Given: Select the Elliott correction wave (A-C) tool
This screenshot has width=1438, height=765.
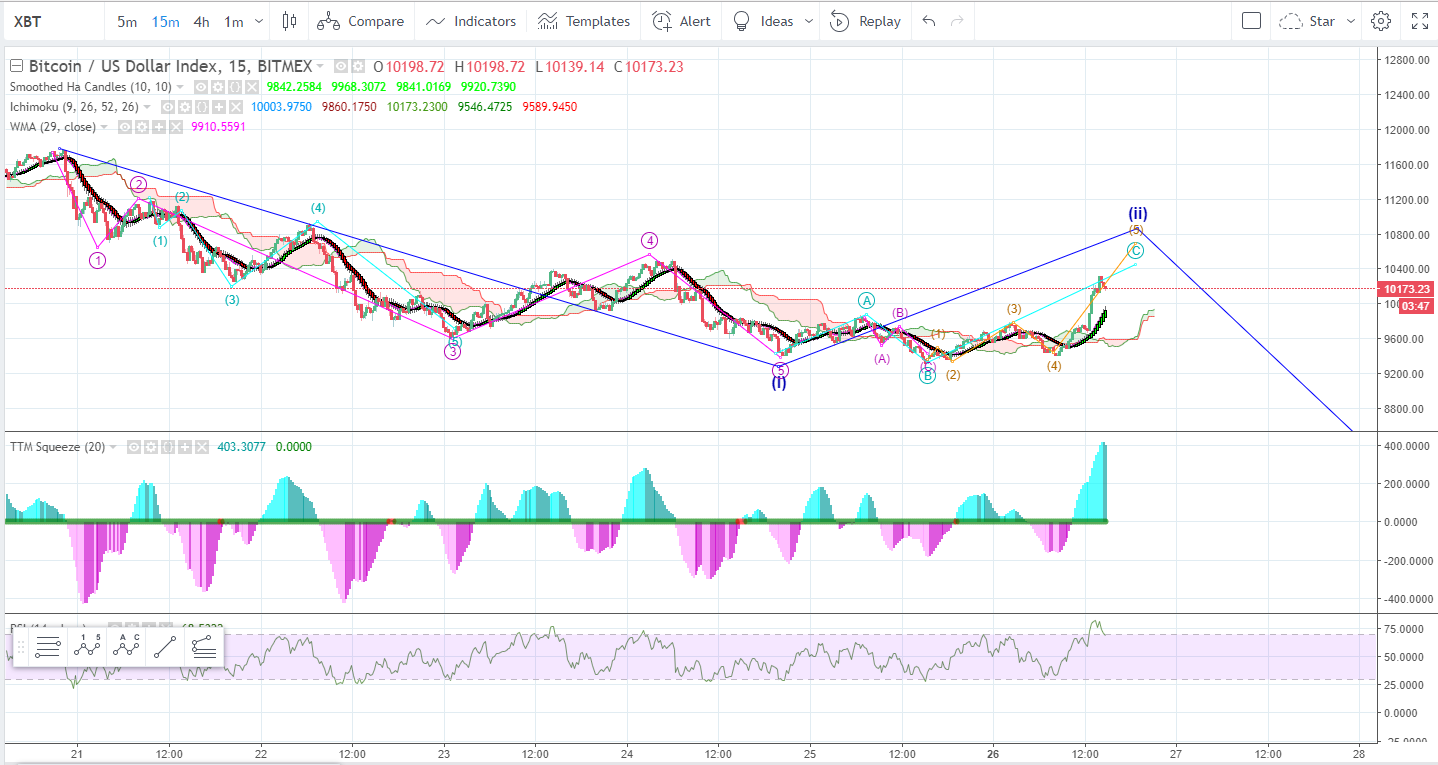Looking at the screenshot, I should (x=127, y=647).
